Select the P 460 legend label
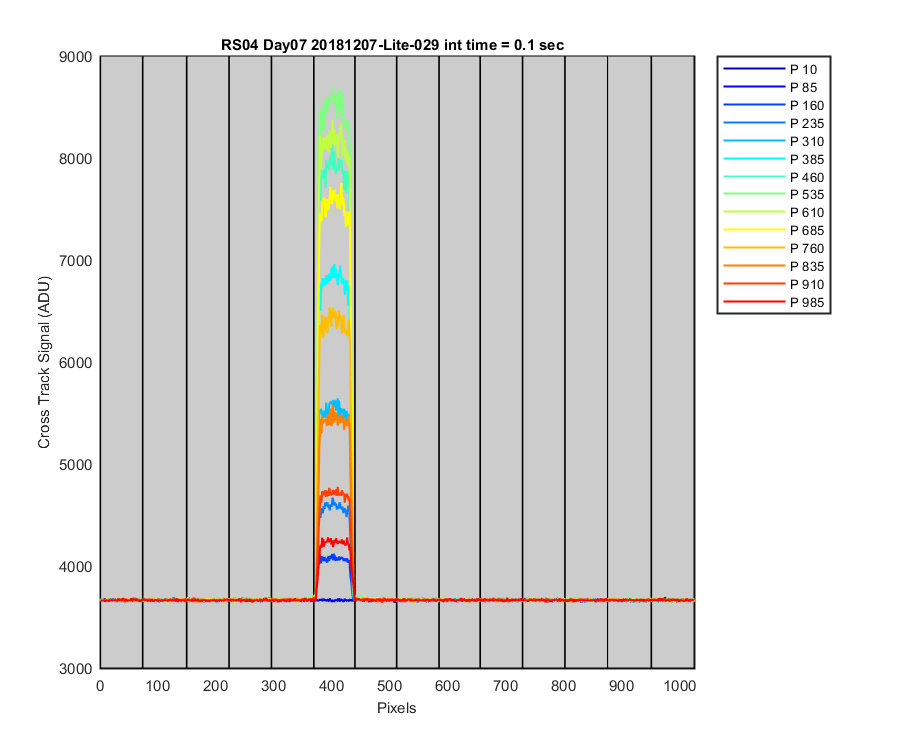Viewport: 900px width, 750px height. coord(806,177)
